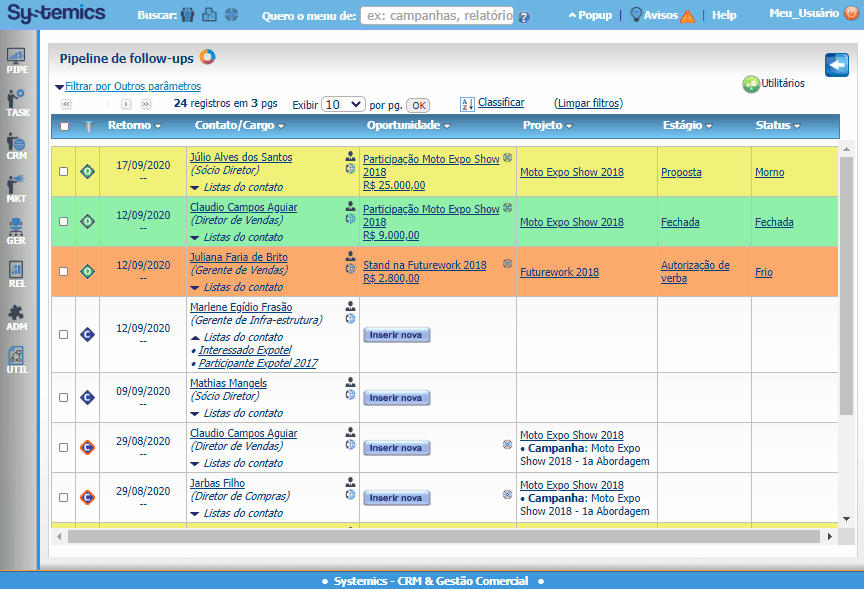This screenshot has height=589, width=864.
Task: Go to the CRM sidebar icon
Action: coord(17,147)
